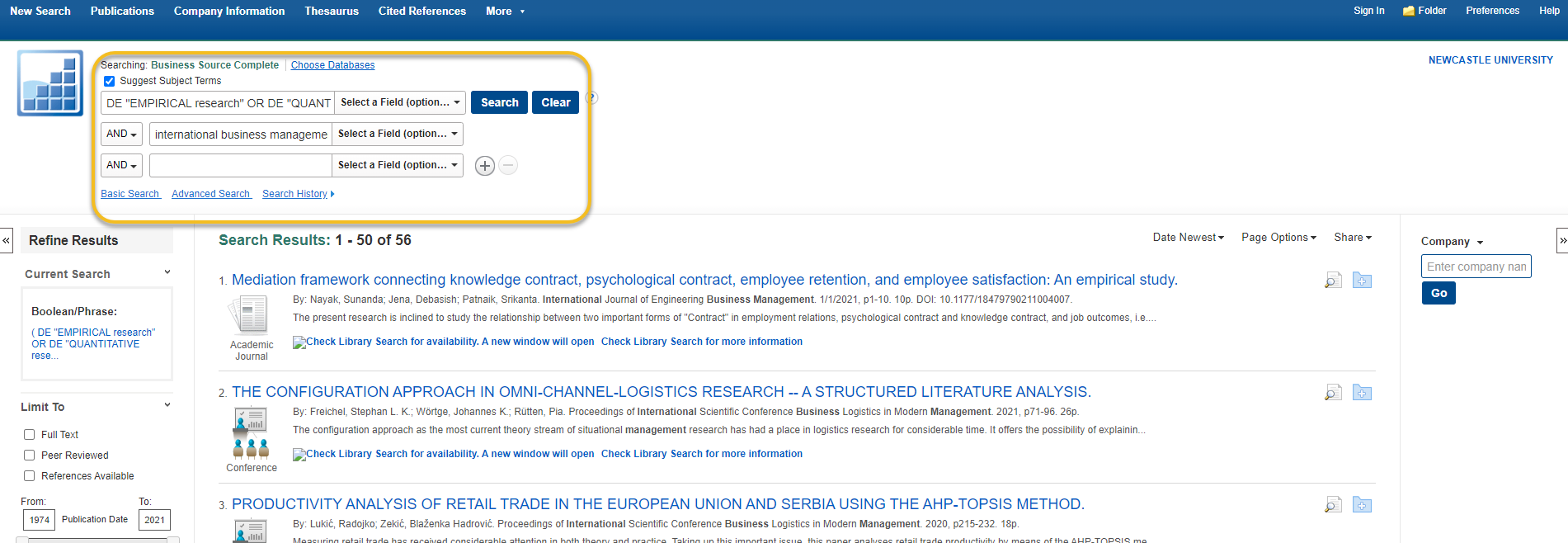
Task: Open first Select a Field dropdown
Action: pyautogui.click(x=400, y=102)
